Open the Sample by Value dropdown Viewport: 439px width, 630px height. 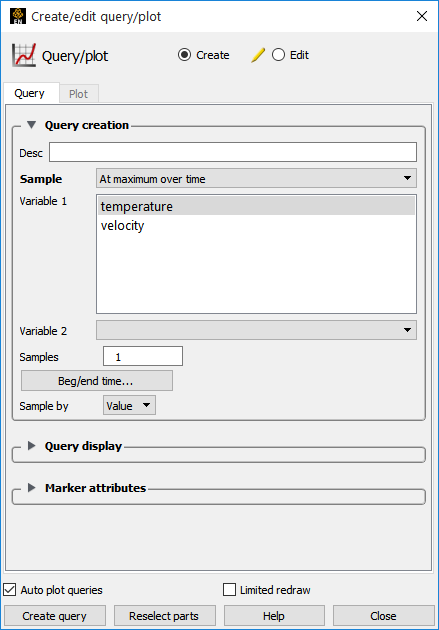click(x=129, y=405)
